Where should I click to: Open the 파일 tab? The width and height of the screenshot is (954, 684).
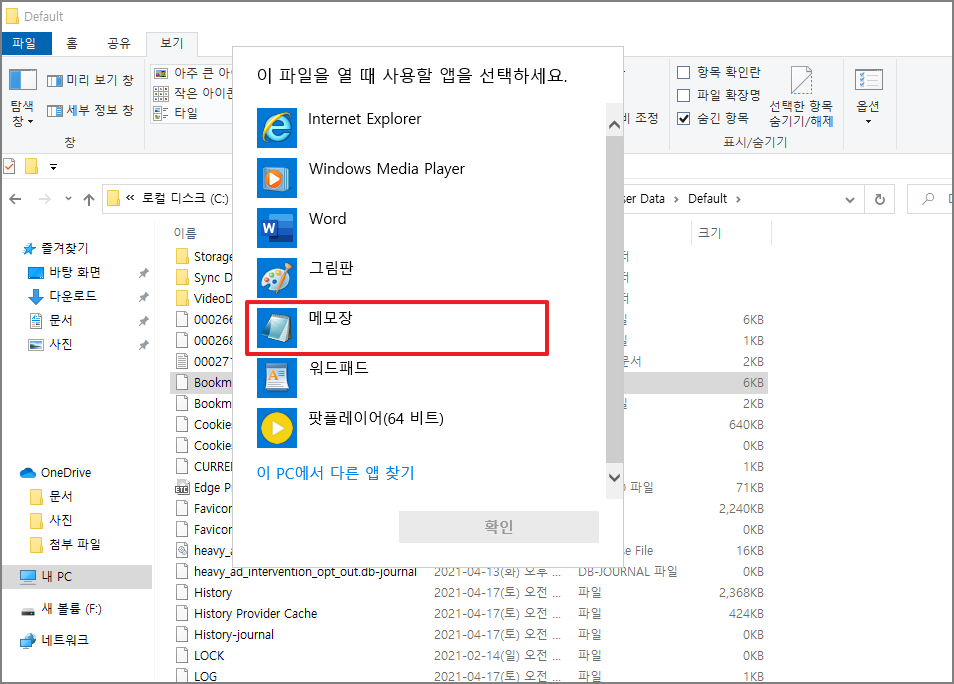click(x=25, y=43)
